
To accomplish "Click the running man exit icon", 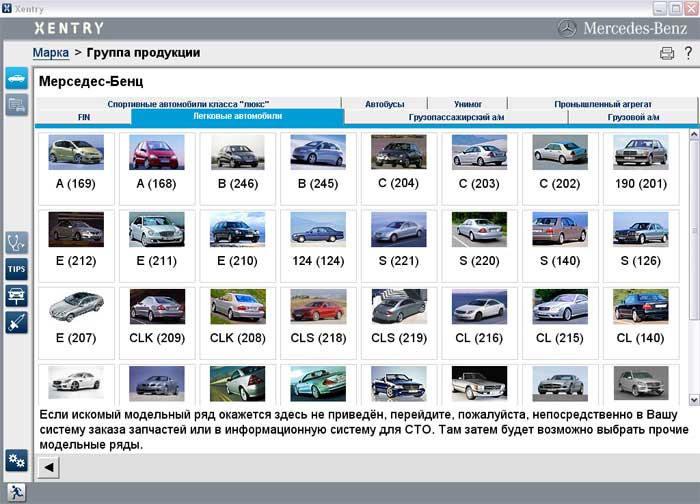I will [x=16, y=492].
